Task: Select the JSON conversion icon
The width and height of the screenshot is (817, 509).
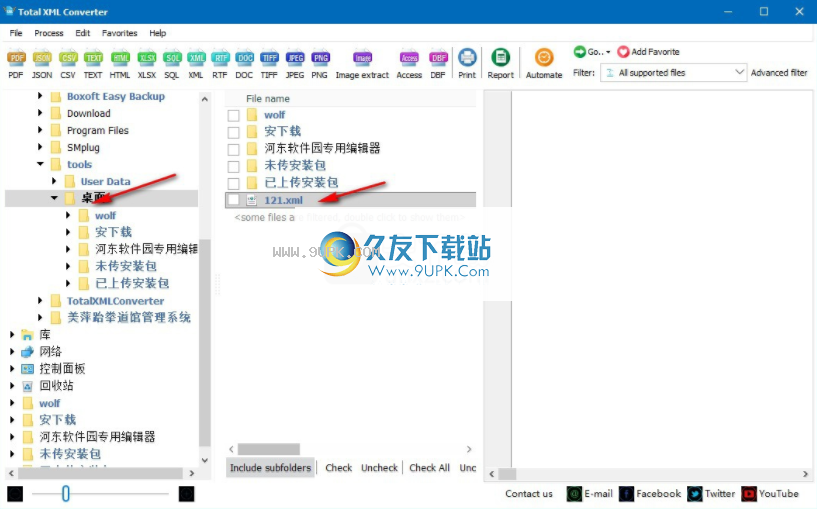Action: [42, 64]
